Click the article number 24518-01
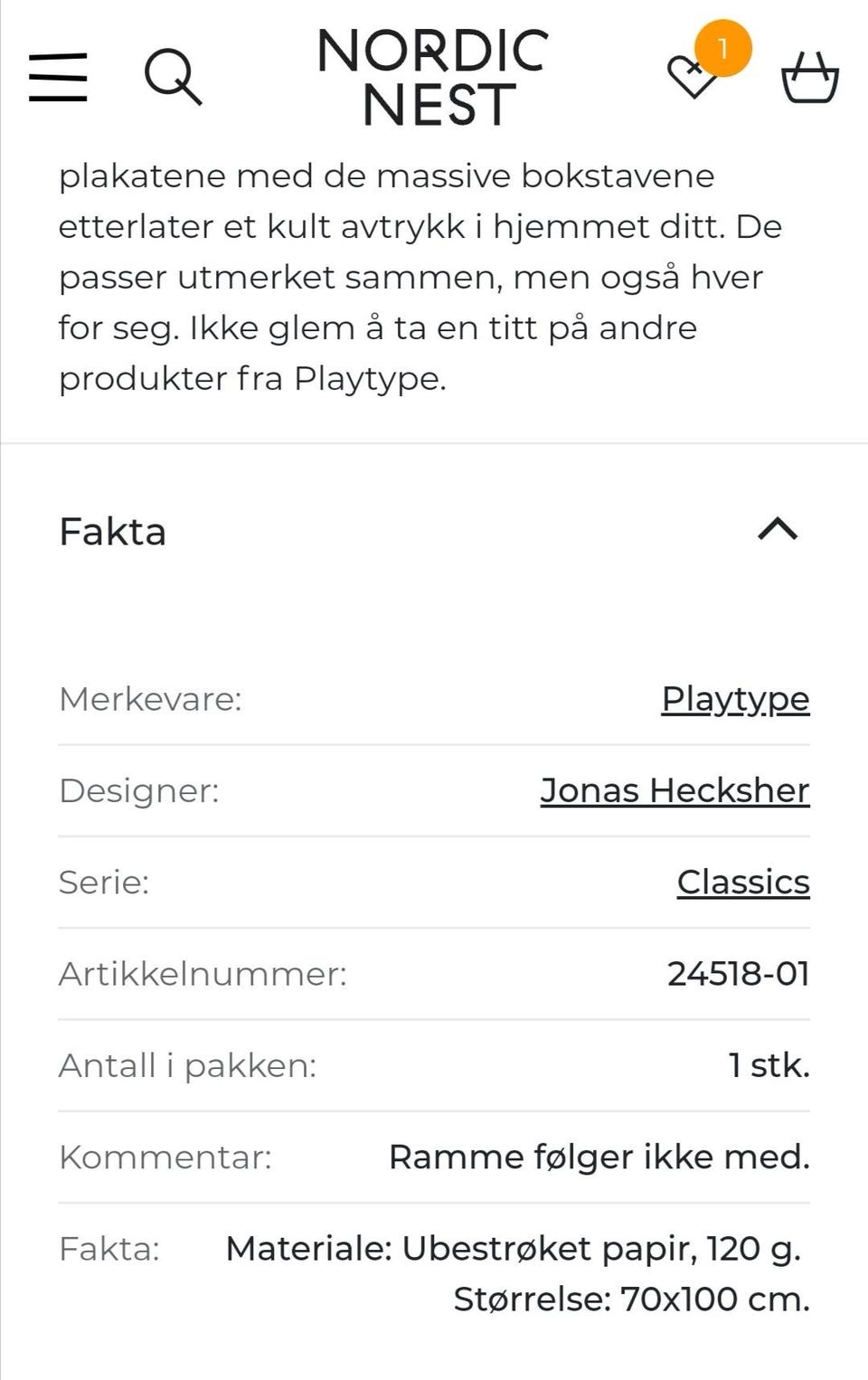Screen dimensions: 868x1380 [x=738, y=974]
